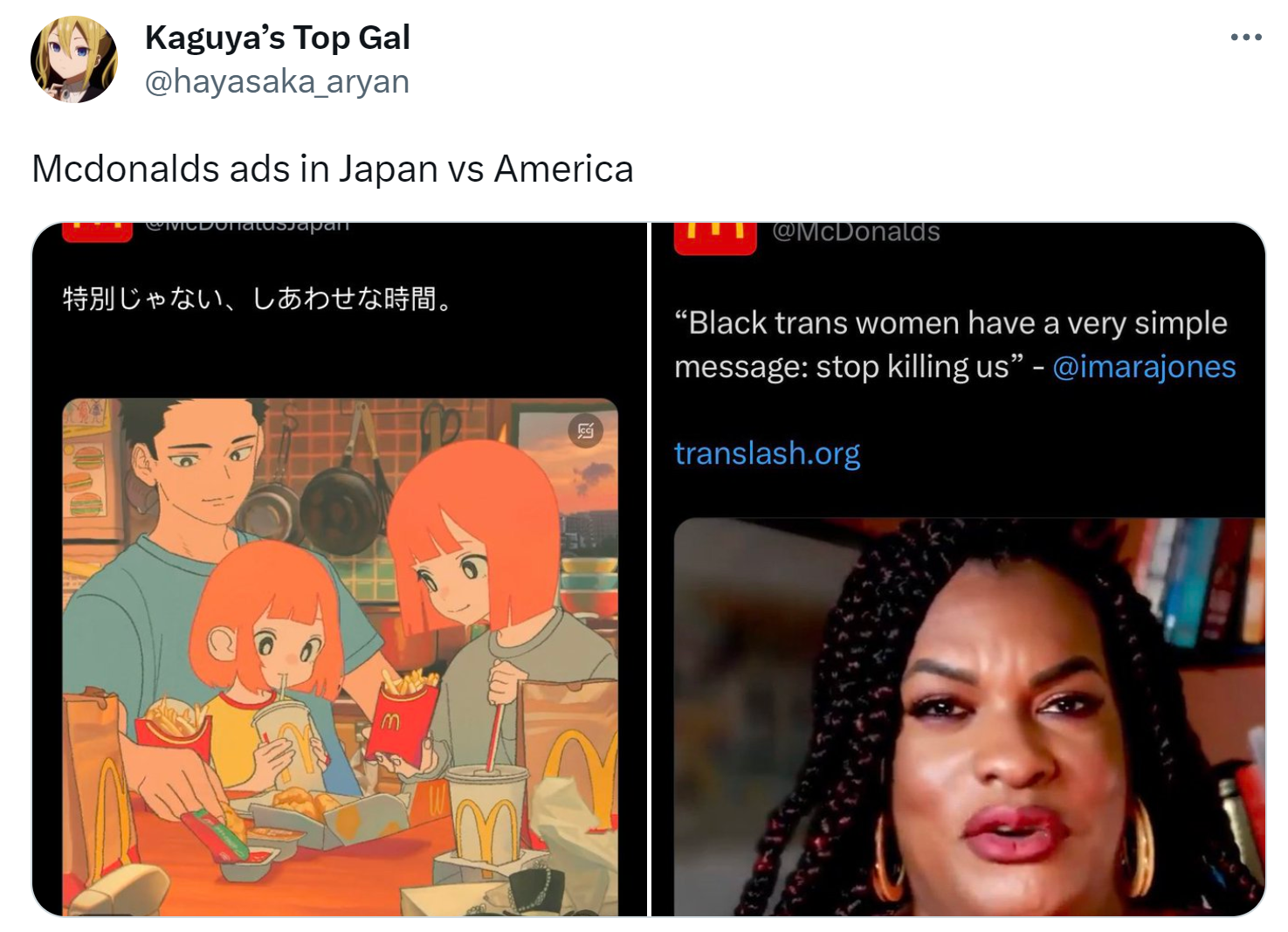Open the translash.org link
Screen dimensions: 1288x932
click(767, 453)
